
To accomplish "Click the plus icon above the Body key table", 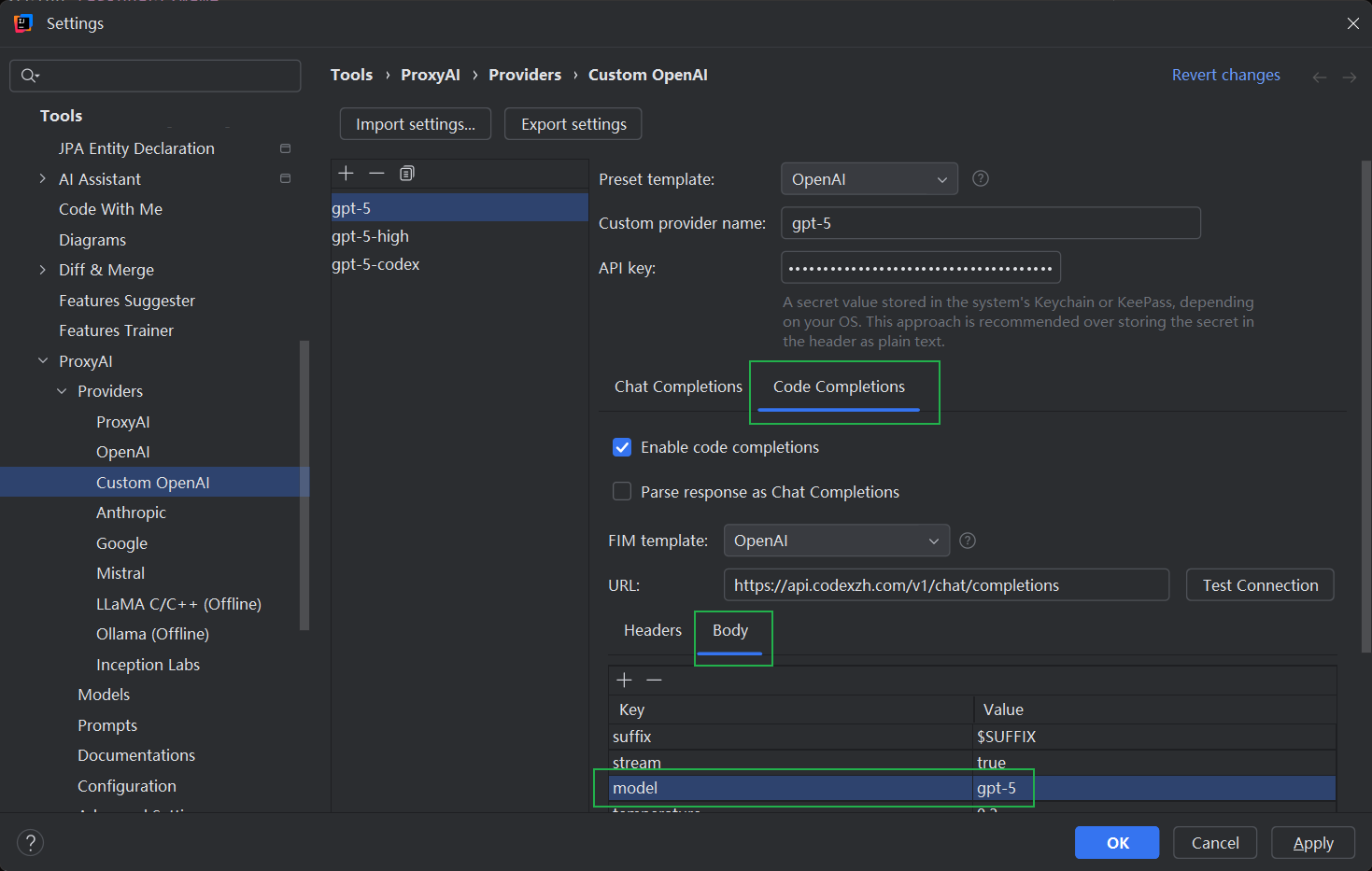I will click(624, 680).
